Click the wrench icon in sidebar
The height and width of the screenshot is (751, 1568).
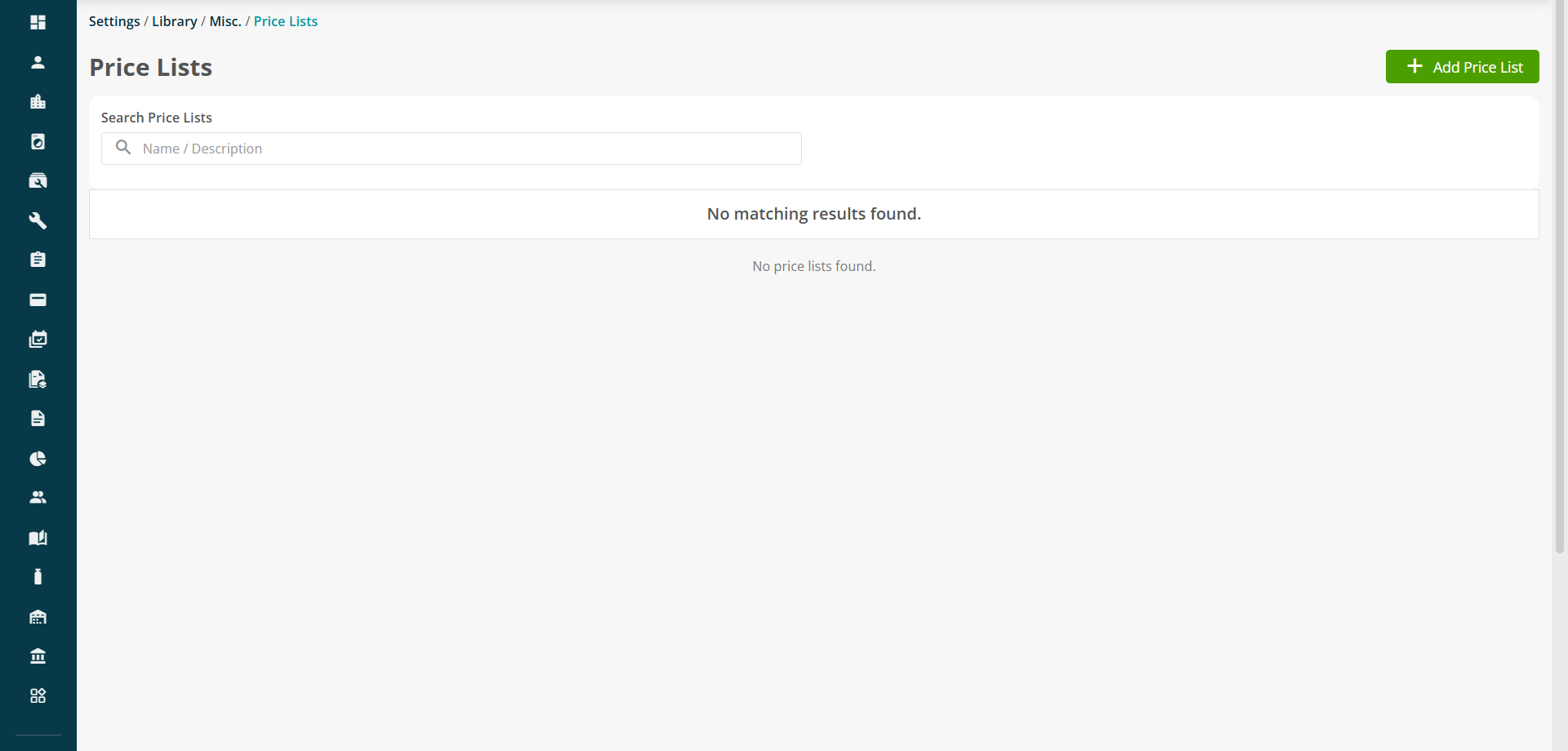point(38,220)
